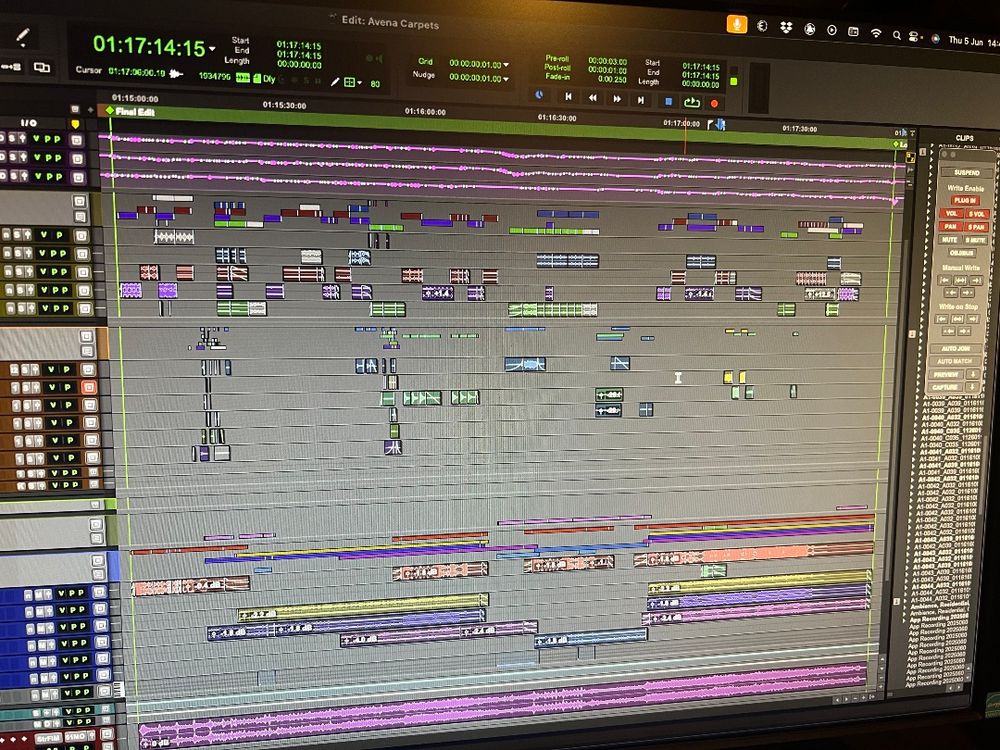This screenshot has width=1000, height=750.
Task: Open the Dropbox menu bar icon
Action: point(786,27)
